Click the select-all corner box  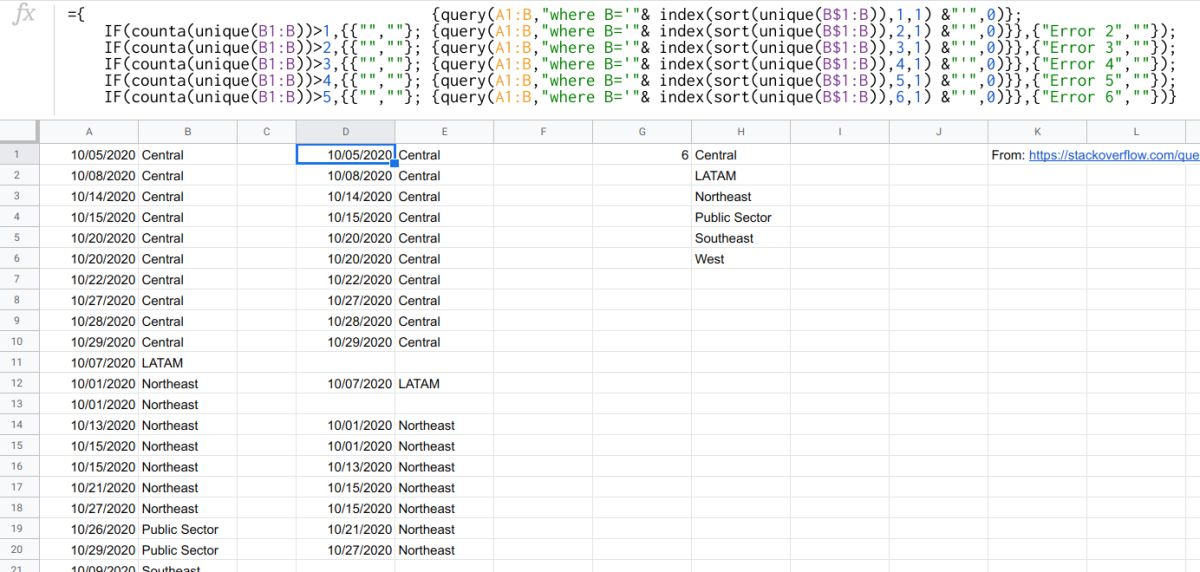click(x=18, y=132)
